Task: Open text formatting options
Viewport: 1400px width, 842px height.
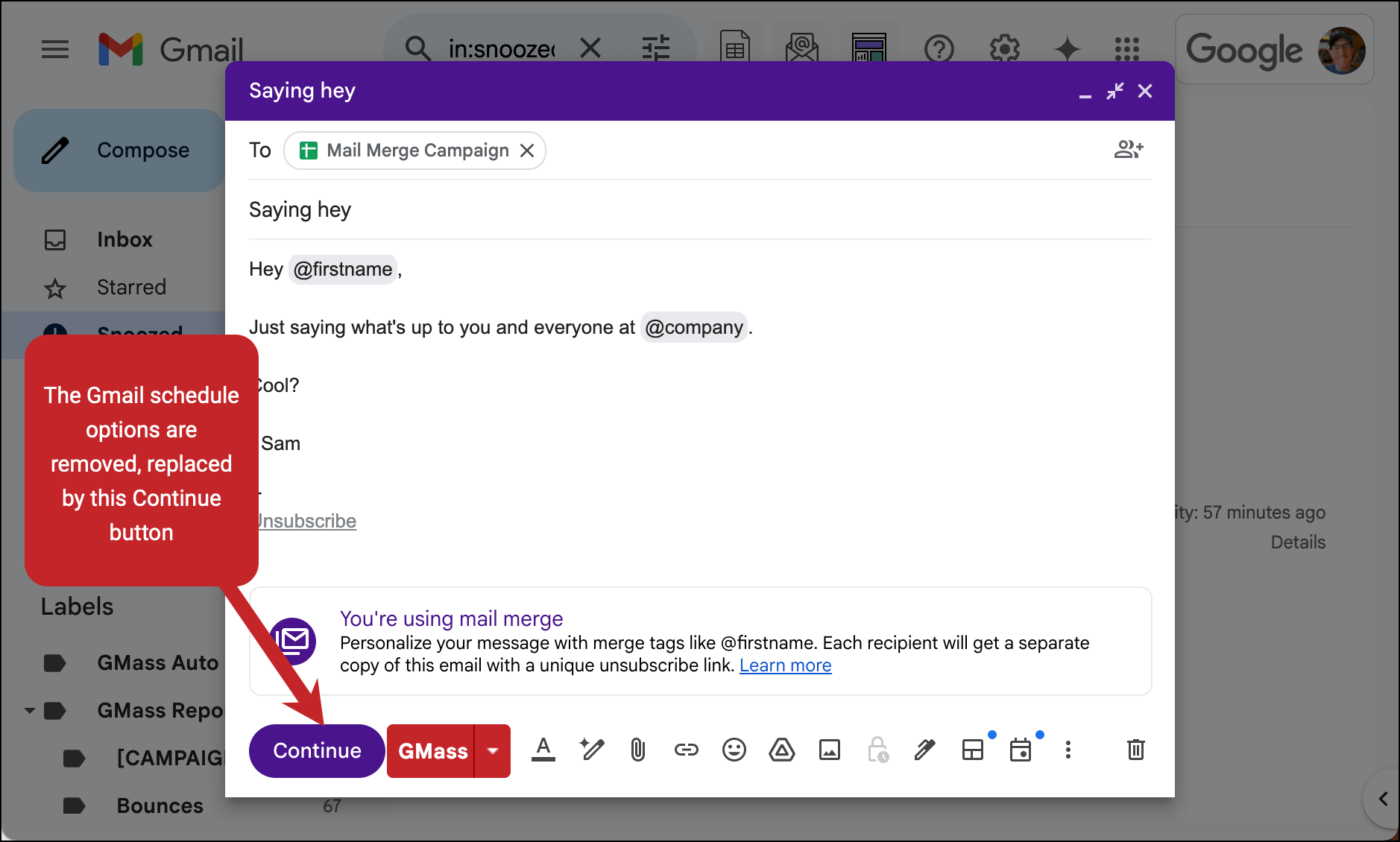Action: pyautogui.click(x=543, y=750)
